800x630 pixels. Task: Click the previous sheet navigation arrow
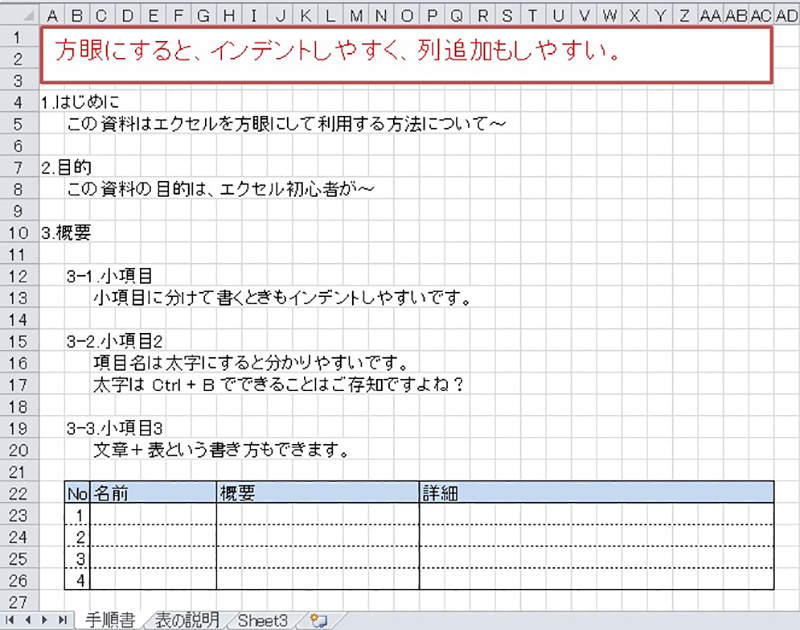click(29, 620)
